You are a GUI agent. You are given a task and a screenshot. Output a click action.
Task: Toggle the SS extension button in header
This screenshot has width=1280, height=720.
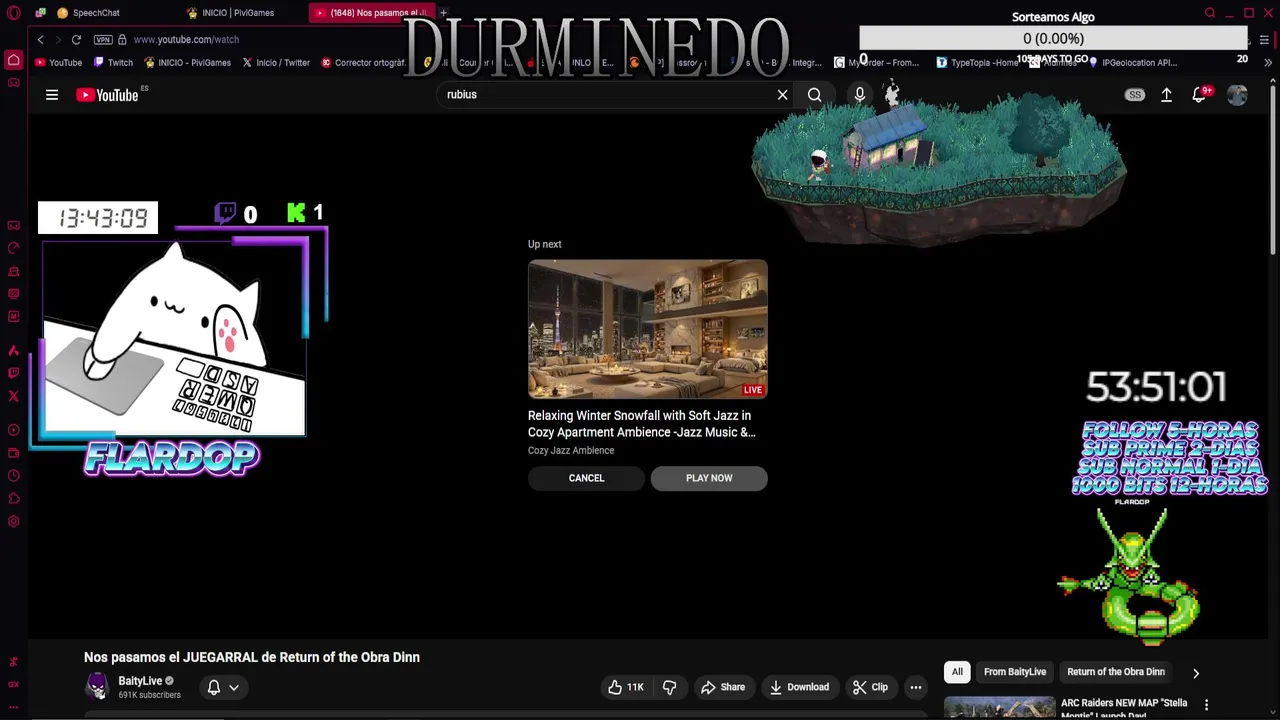(1134, 95)
